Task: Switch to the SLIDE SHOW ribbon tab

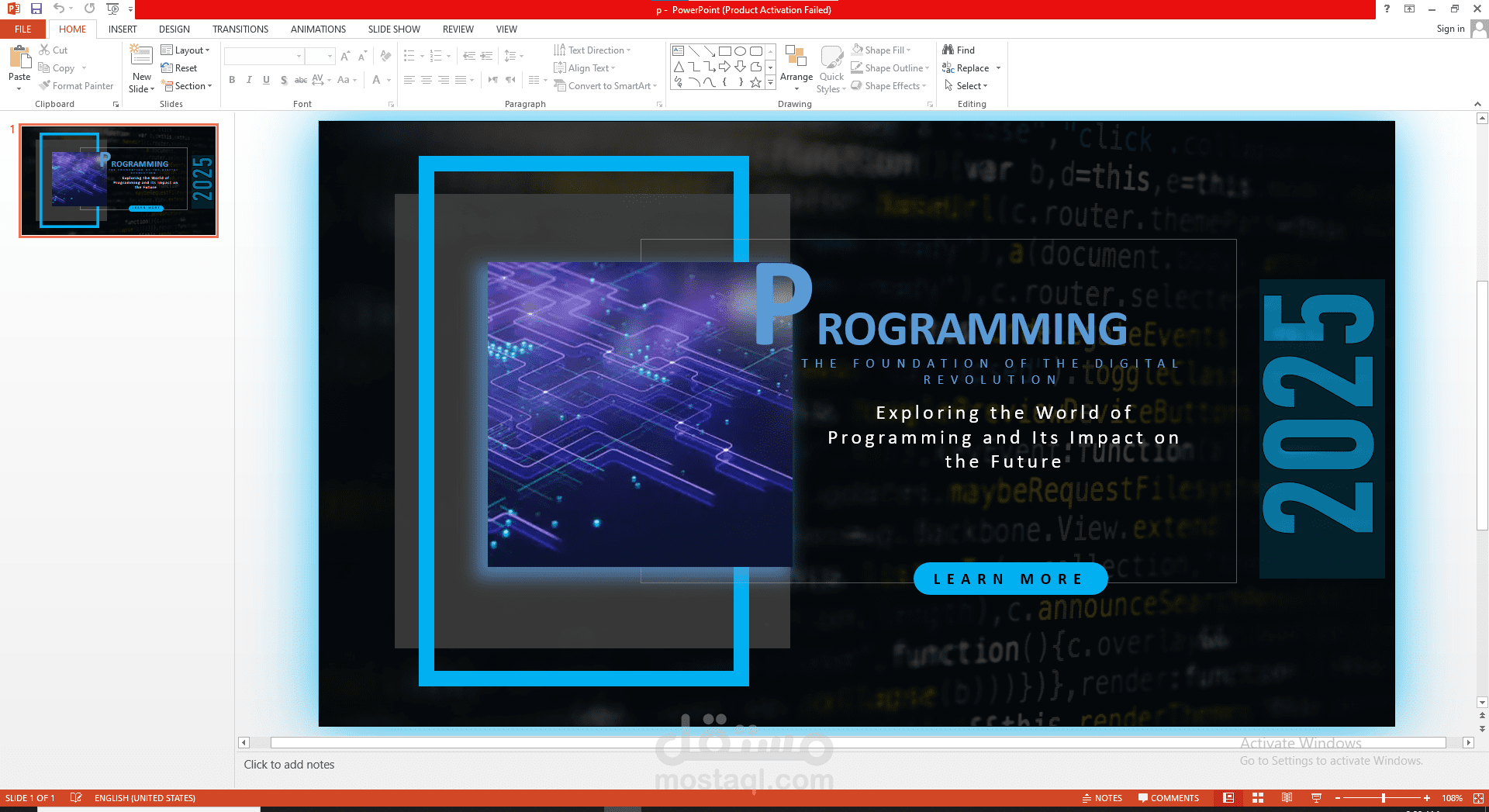Action: (x=394, y=29)
